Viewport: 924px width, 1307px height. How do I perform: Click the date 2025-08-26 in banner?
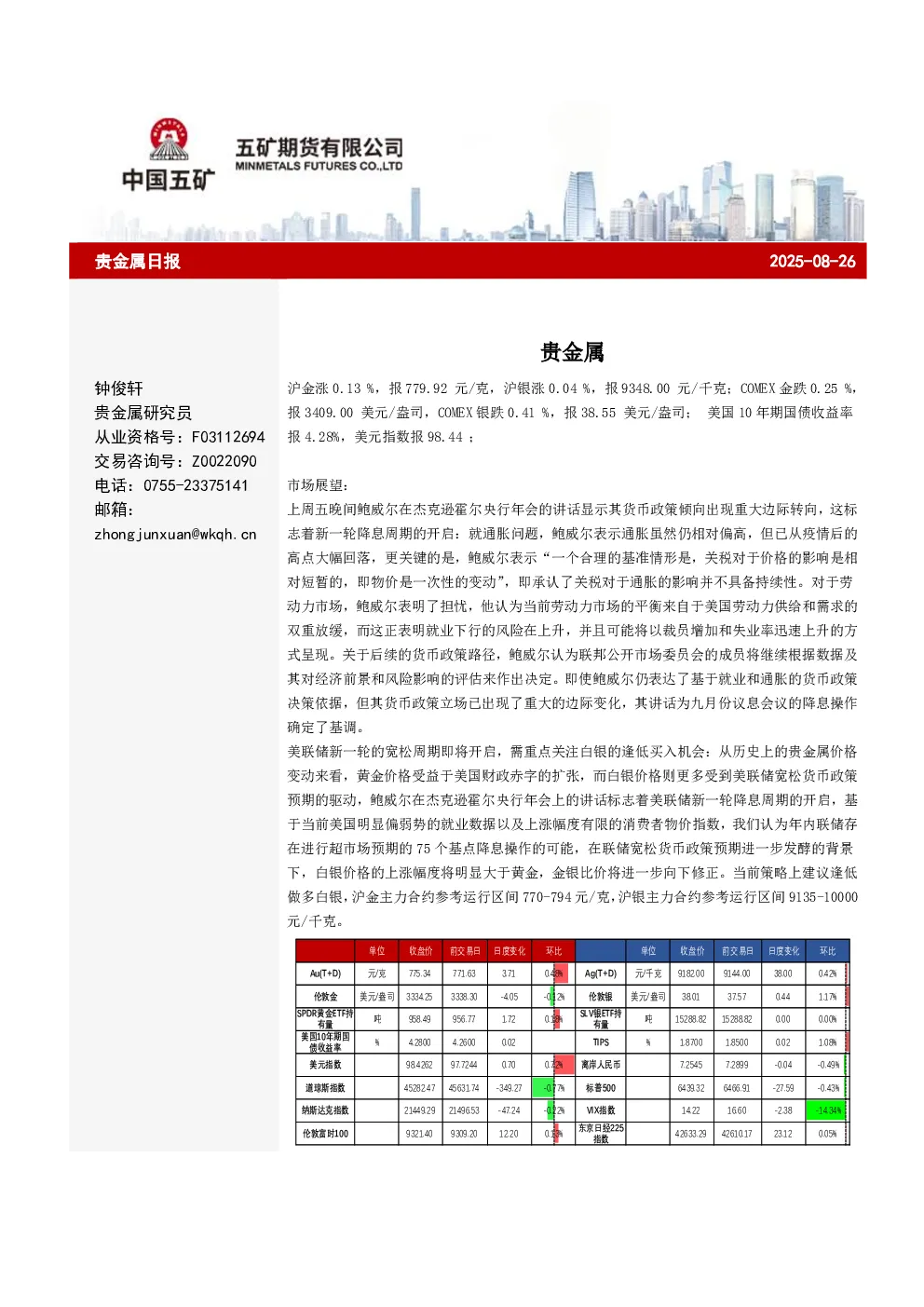[812, 262]
